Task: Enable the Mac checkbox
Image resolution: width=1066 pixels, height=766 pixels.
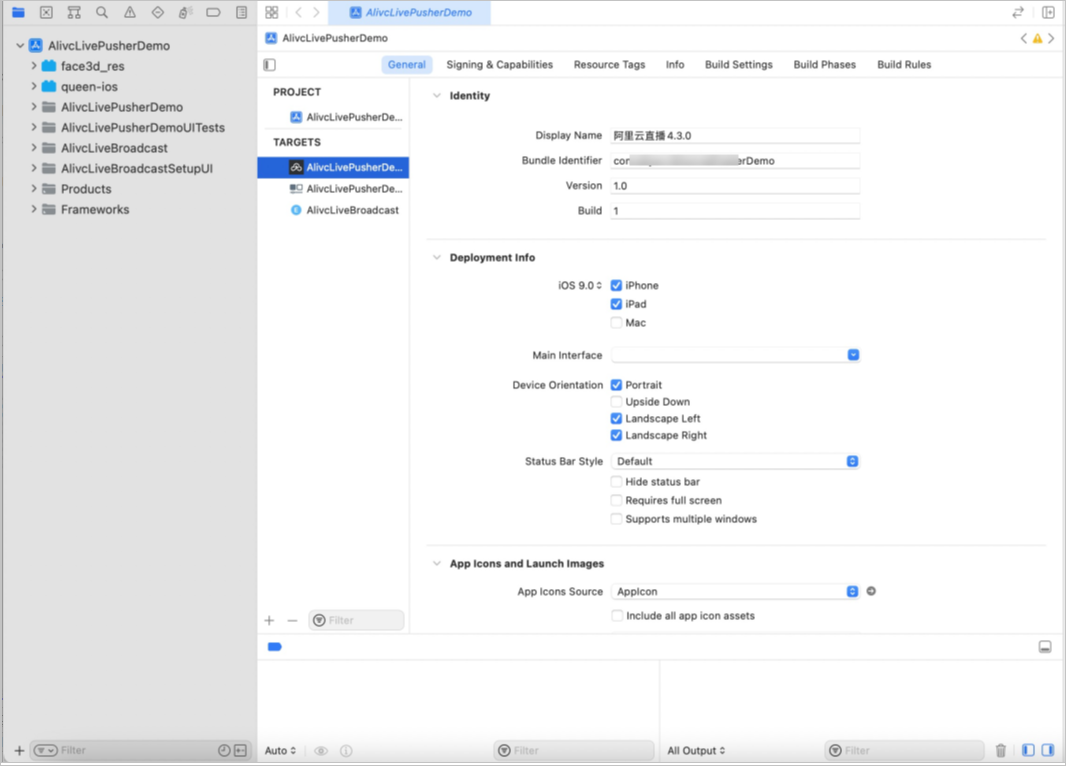Action: click(616, 322)
